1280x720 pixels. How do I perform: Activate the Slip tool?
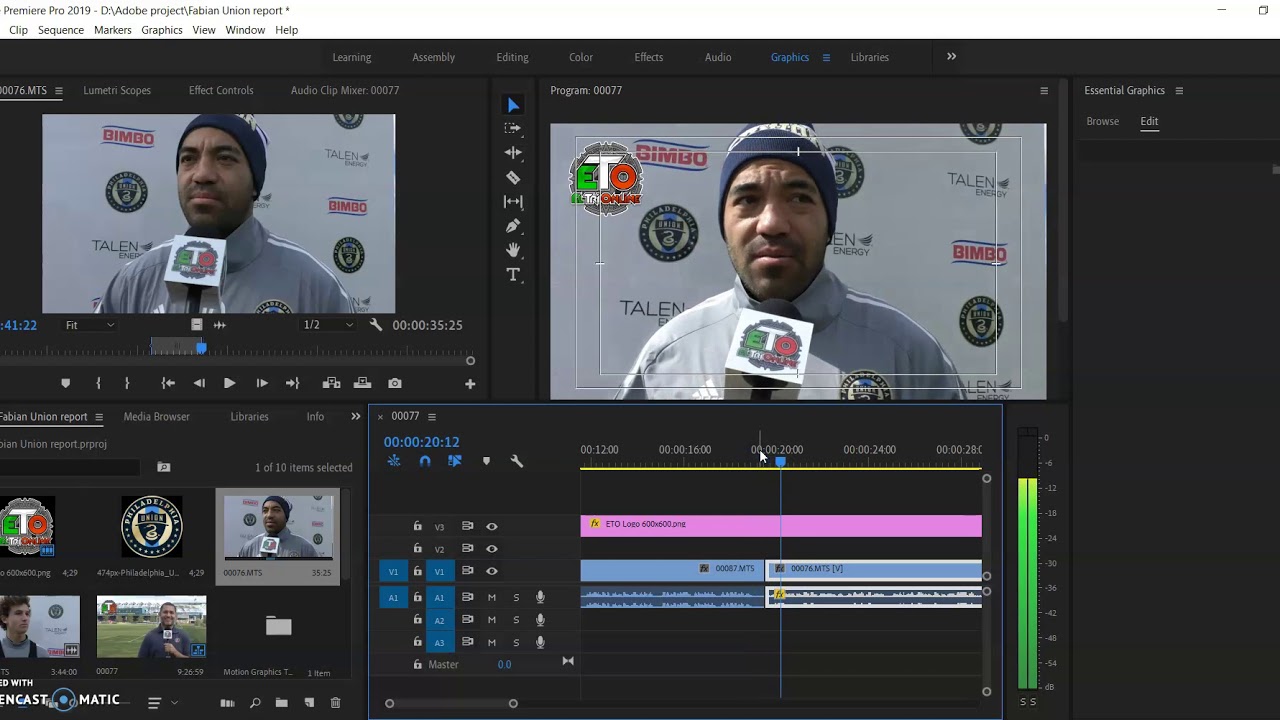point(513,201)
